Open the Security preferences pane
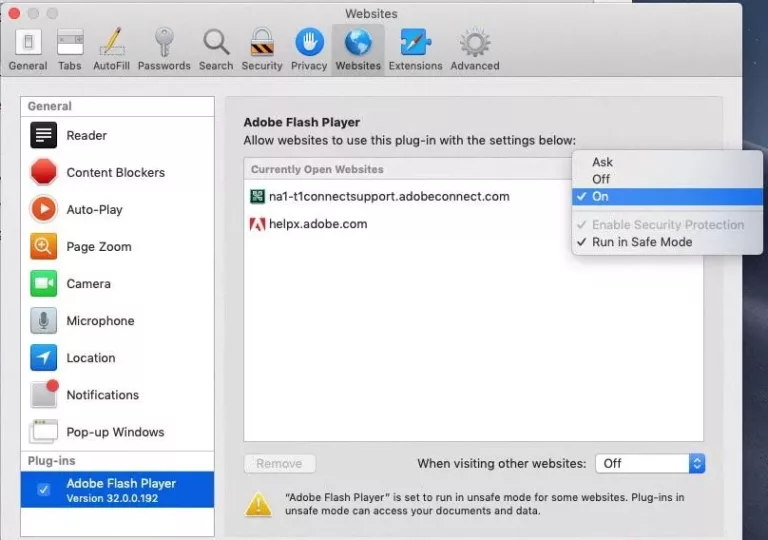The width and height of the screenshot is (768, 540). pos(262,50)
